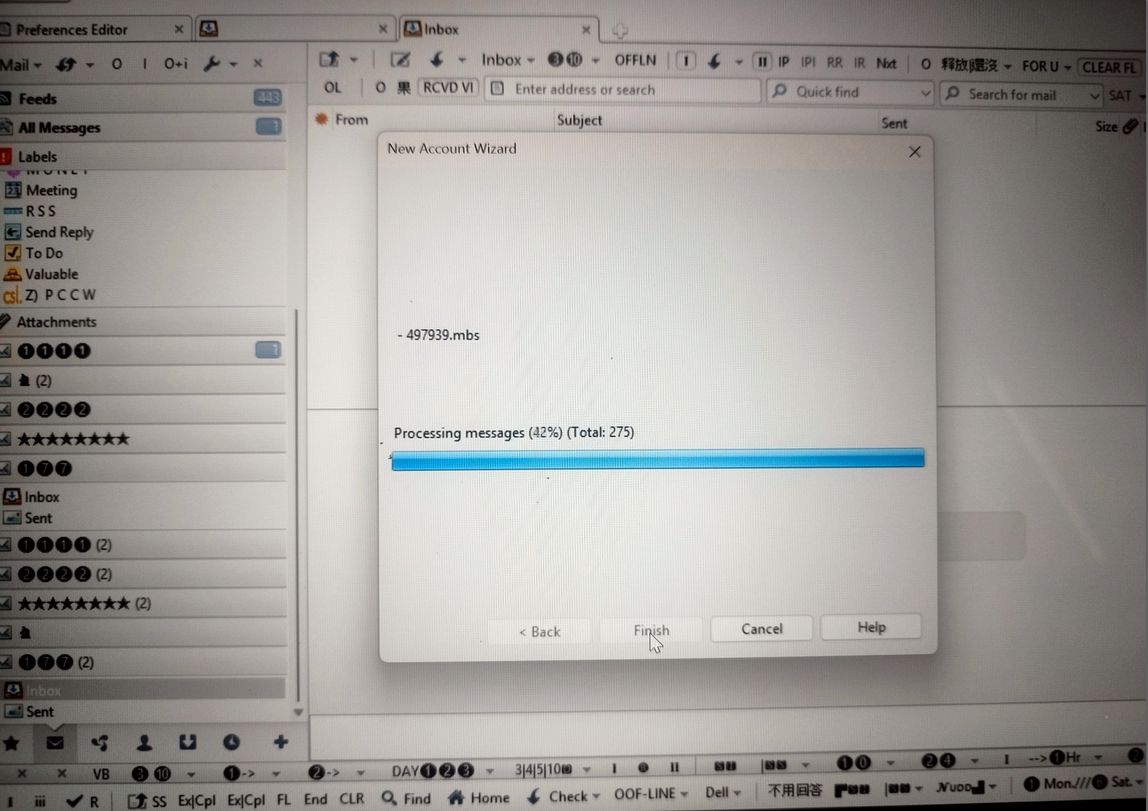Image resolution: width=1148 pixels, height=811 pixels.
Task: Click the Help button in New Account Wizard
Action: [871, 628]
